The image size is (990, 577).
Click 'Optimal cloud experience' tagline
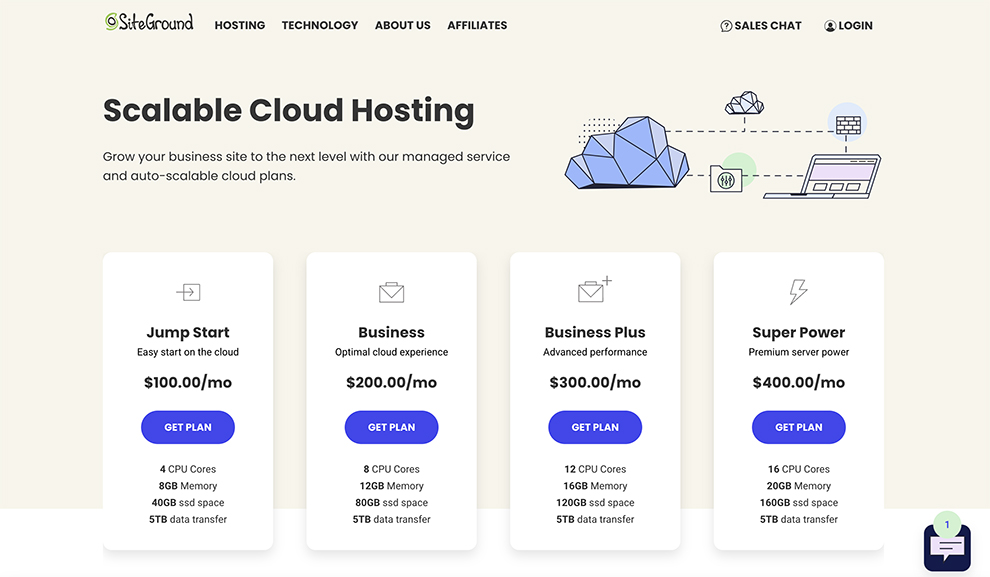391,352
